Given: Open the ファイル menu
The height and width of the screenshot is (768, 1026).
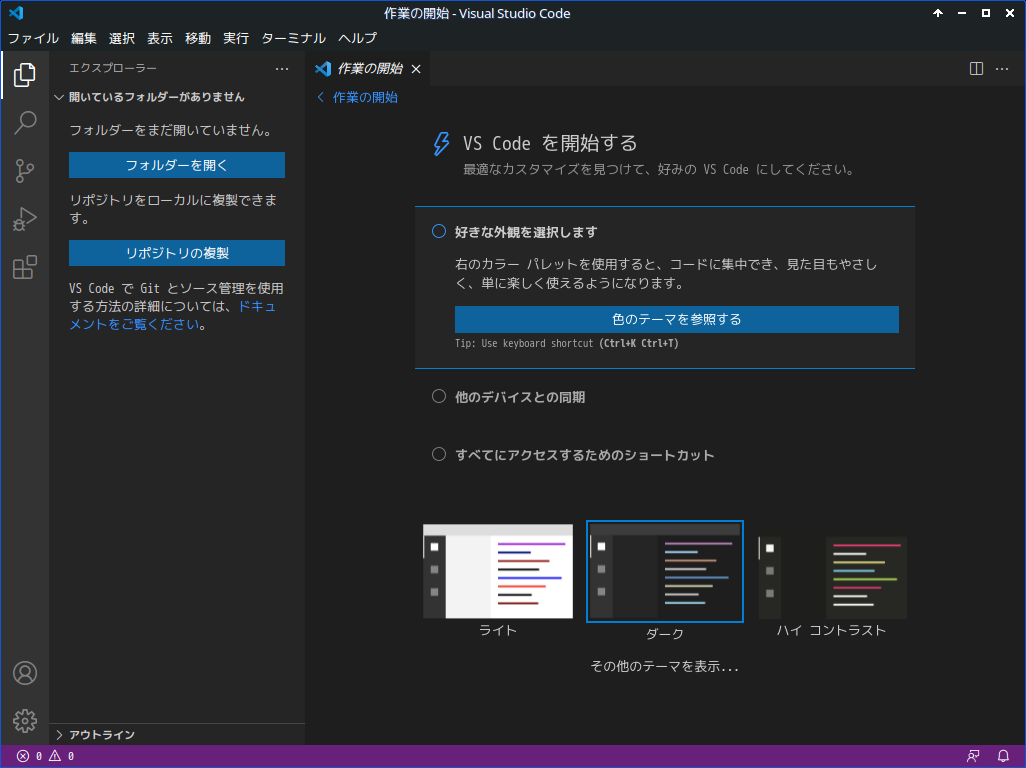Looking at the screenshot, I should coord(33,38).
